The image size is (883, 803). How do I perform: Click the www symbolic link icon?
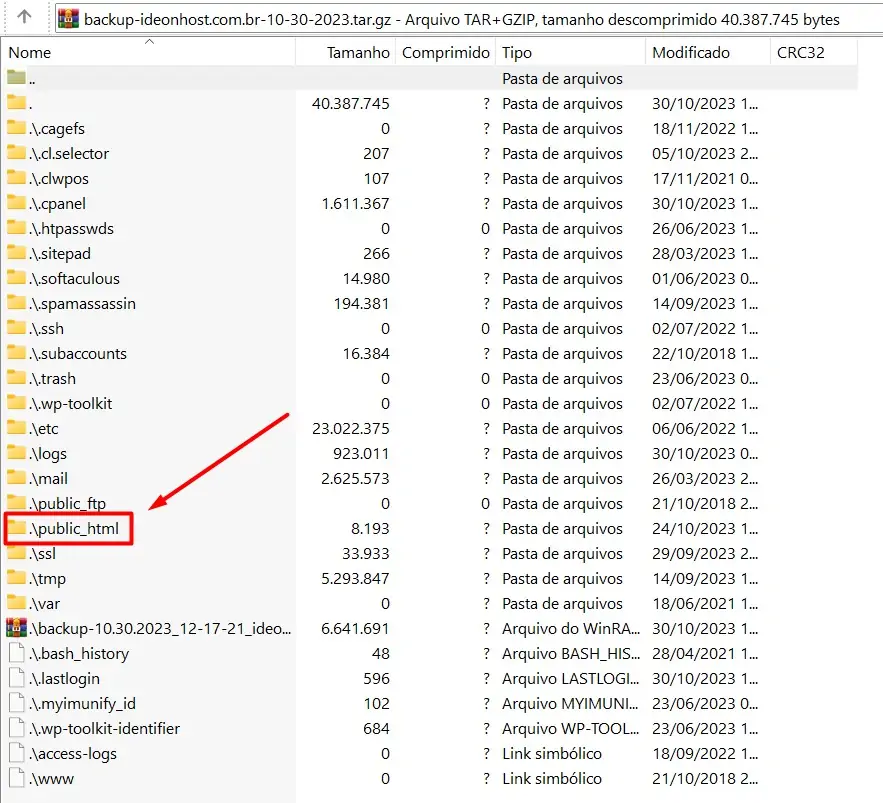16,778
